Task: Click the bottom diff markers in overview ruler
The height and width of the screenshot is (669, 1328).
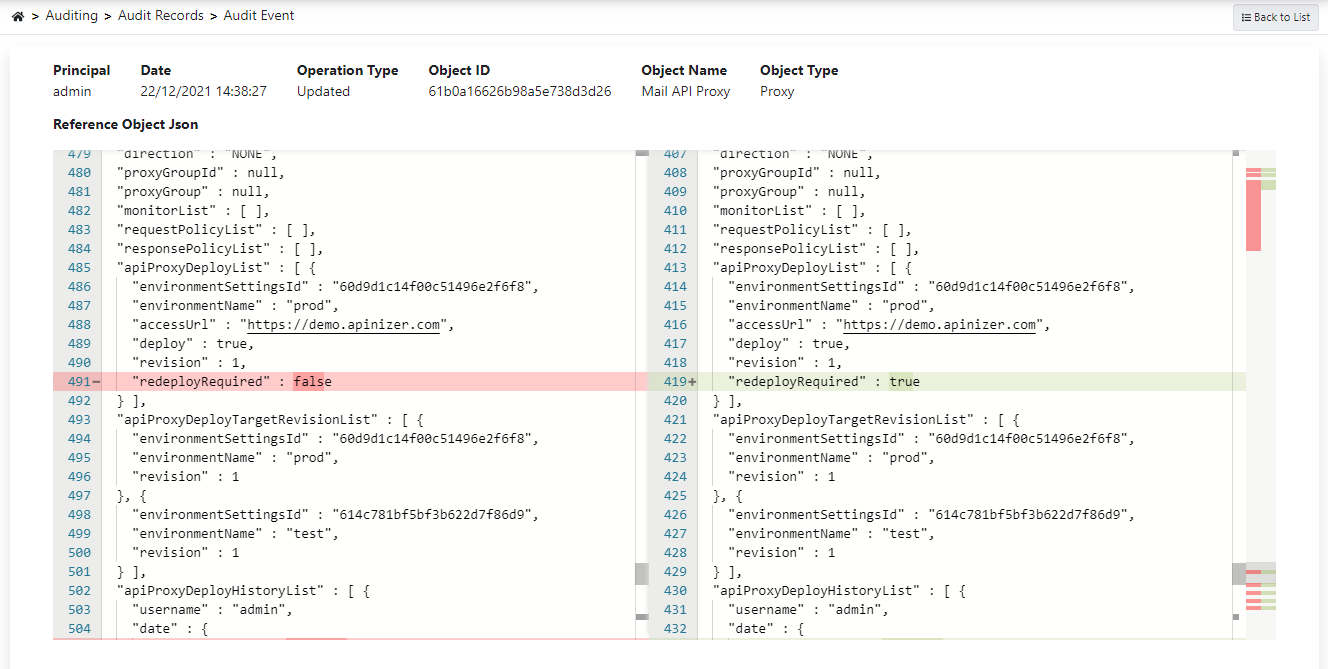Action: (x=1253, y=596)
